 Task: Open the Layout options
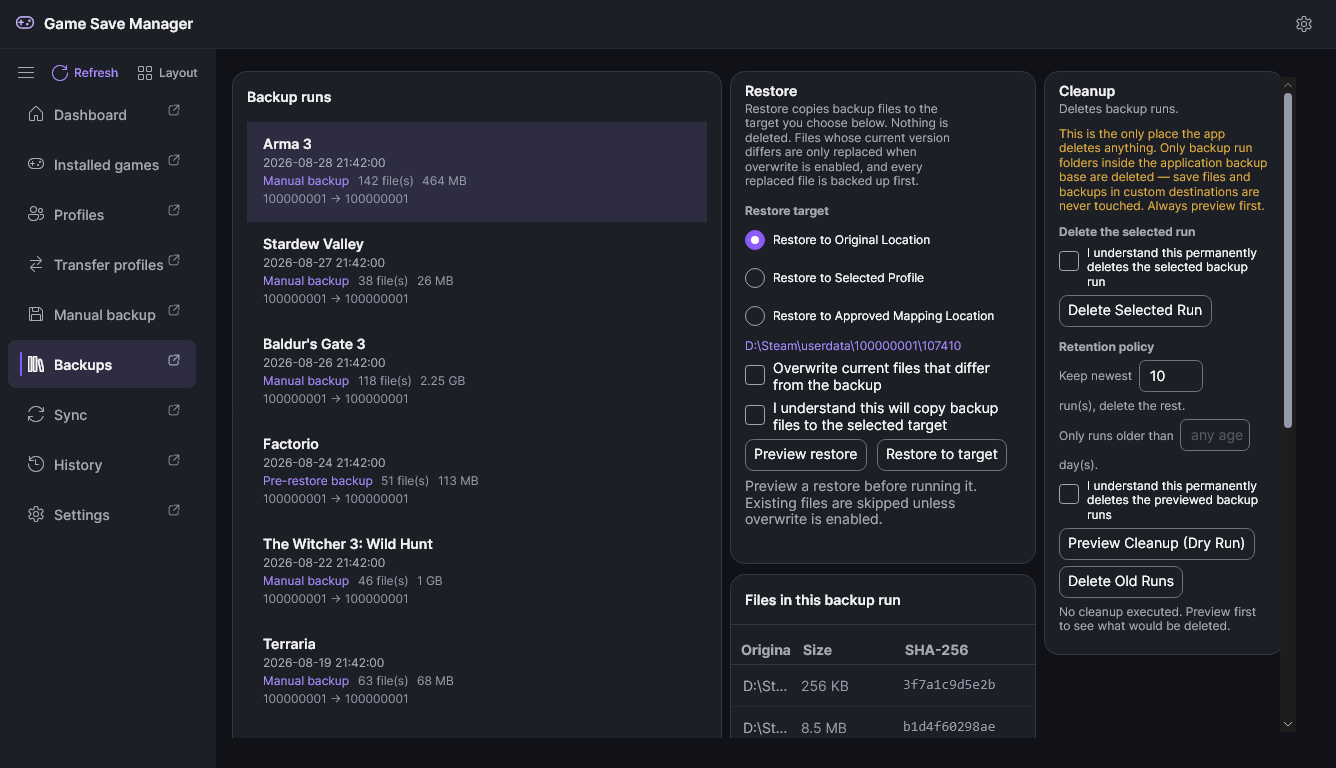[x=168, y=73]
